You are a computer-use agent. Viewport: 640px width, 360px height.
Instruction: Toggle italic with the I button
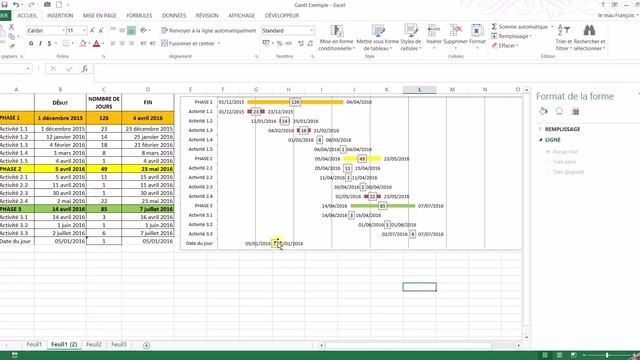point(40,43)
